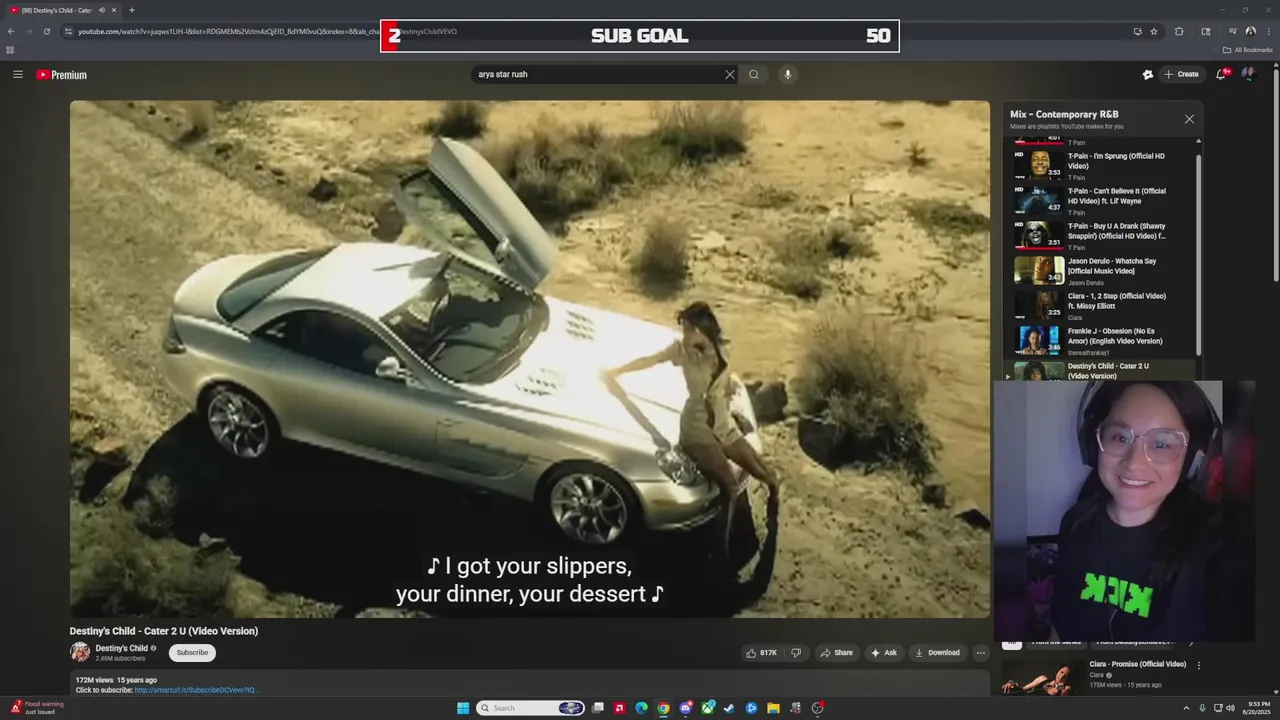This screenshot has height=720, width=1280.
Task: Bookmark this page with star
Action: pyautogui.click(x=1154, y=31)
